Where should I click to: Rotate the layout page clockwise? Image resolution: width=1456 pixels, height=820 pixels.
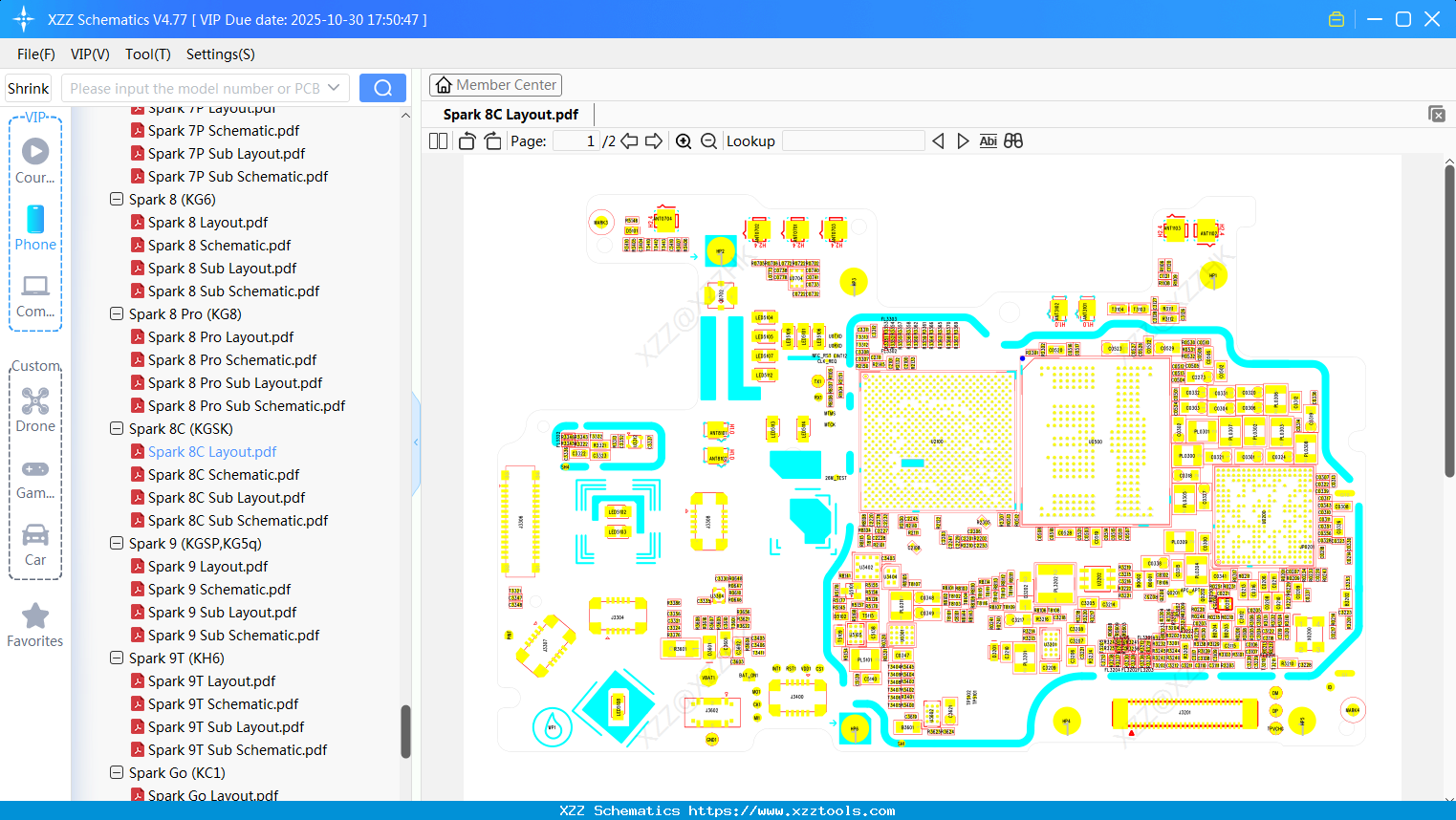tap(492, 140)
